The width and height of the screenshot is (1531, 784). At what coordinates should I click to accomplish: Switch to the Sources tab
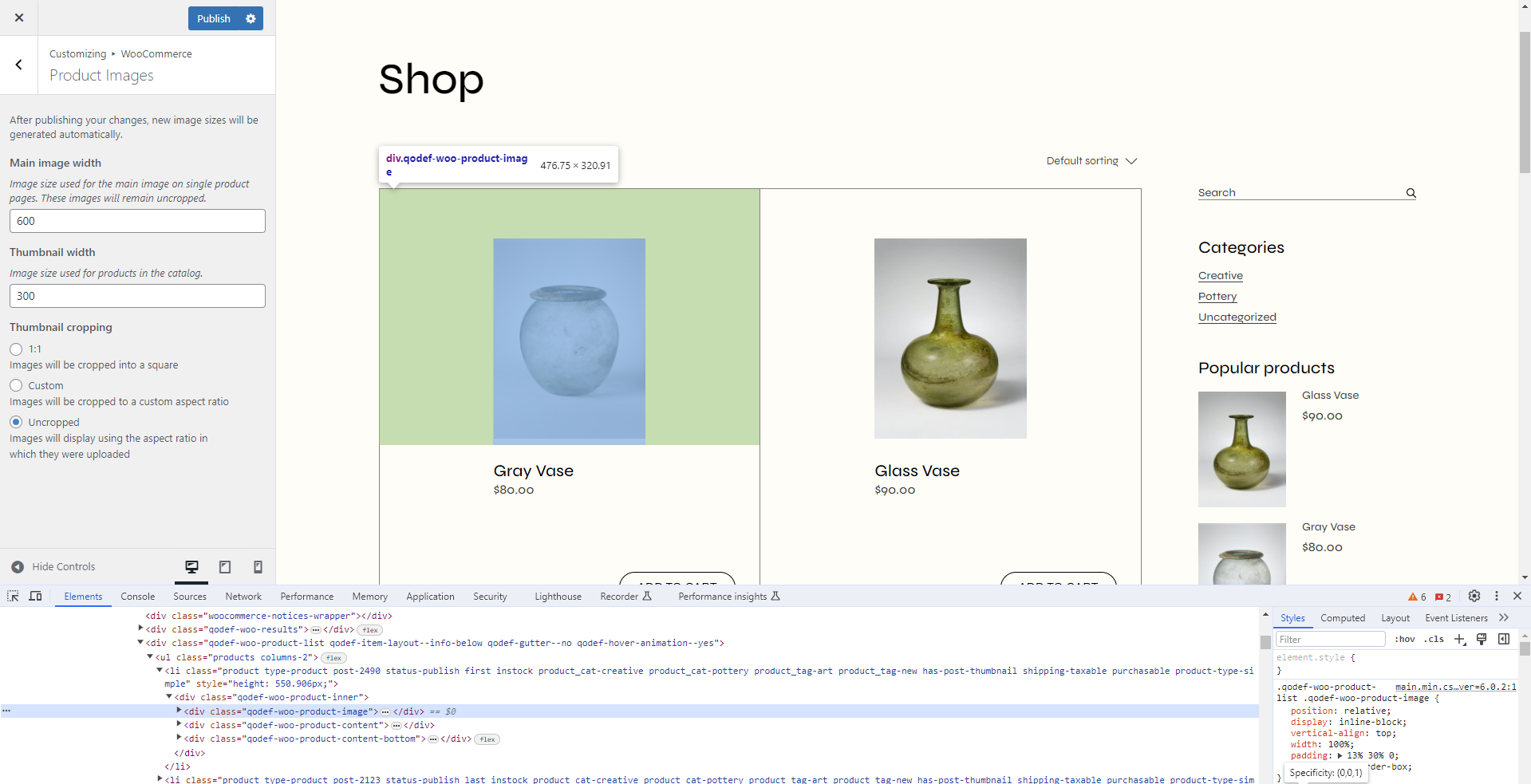(x=190, y=597)
